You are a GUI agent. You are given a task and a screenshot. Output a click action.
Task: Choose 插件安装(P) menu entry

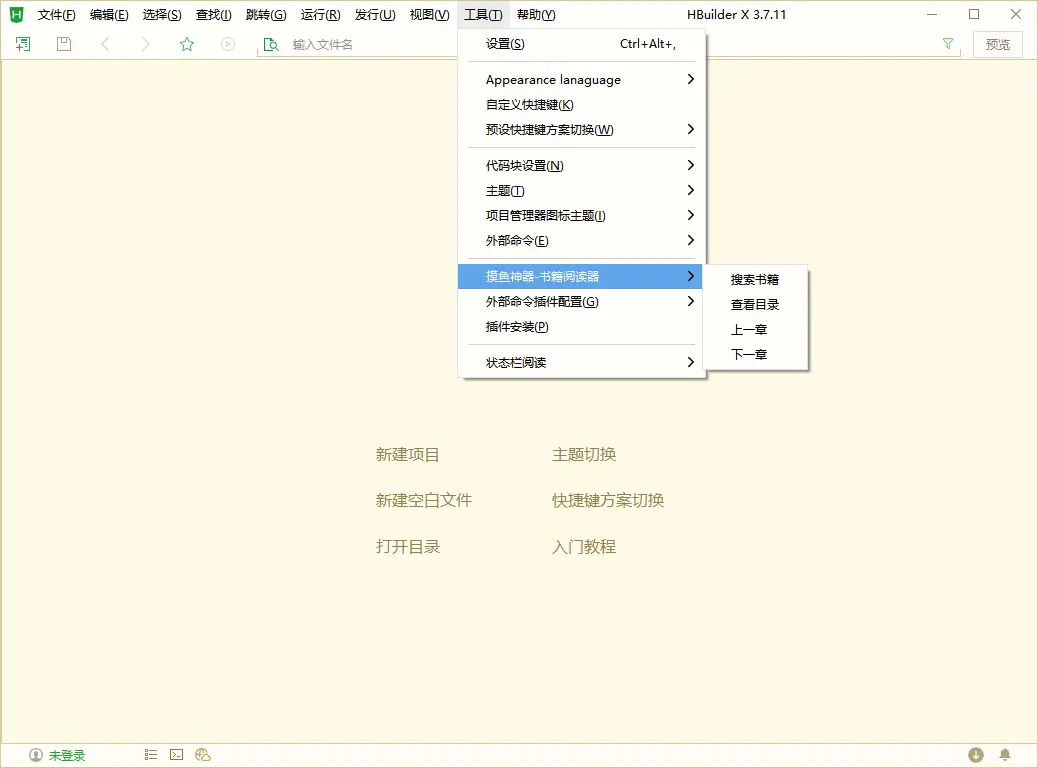582,326
